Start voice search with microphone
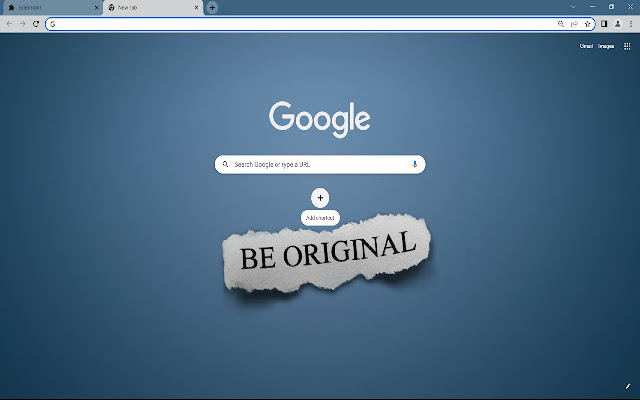The width and height of the screenshot is (640, 400). [x=415, y=164]
